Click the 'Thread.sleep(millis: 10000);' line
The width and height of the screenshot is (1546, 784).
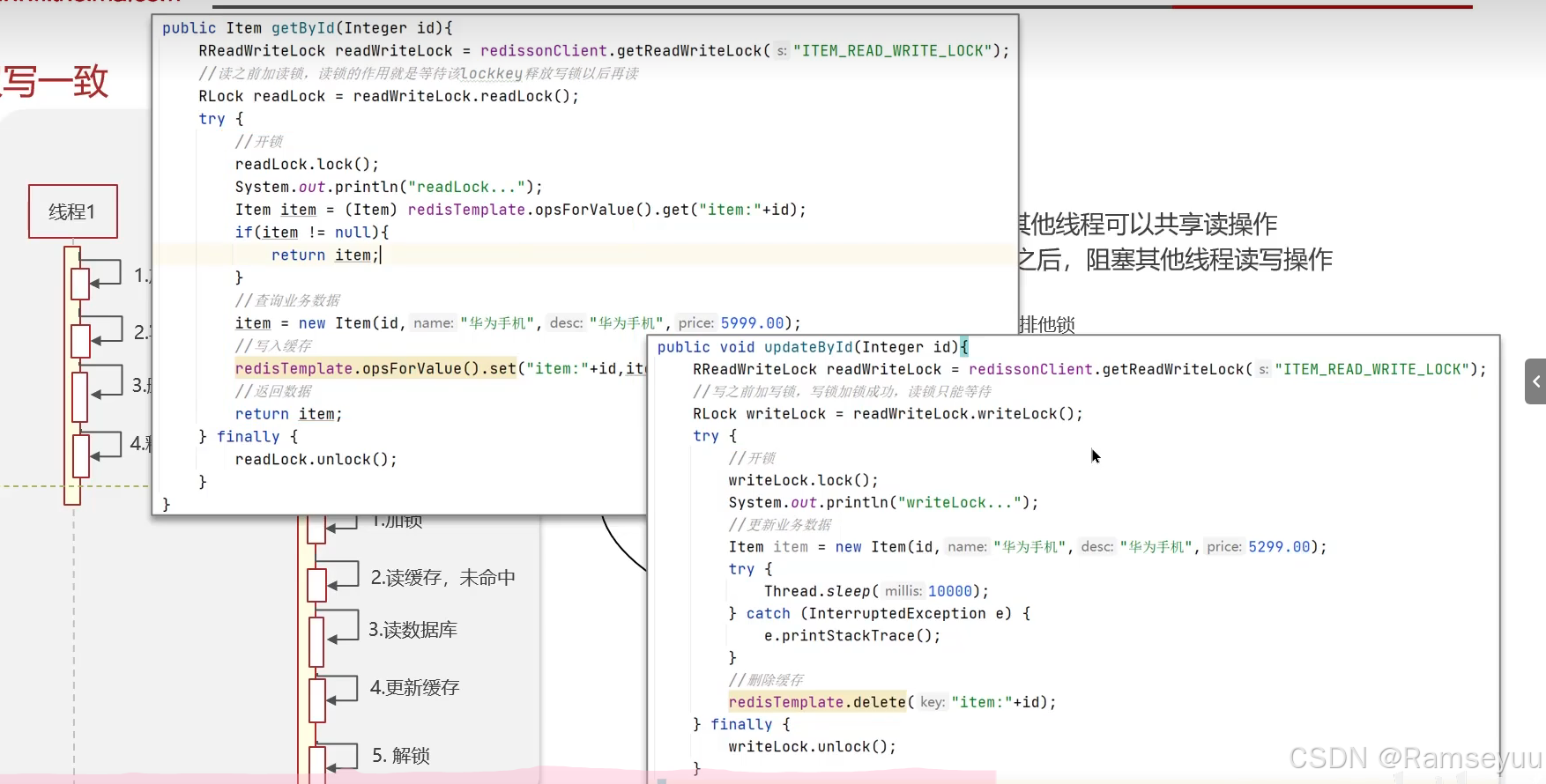[876, 591]
